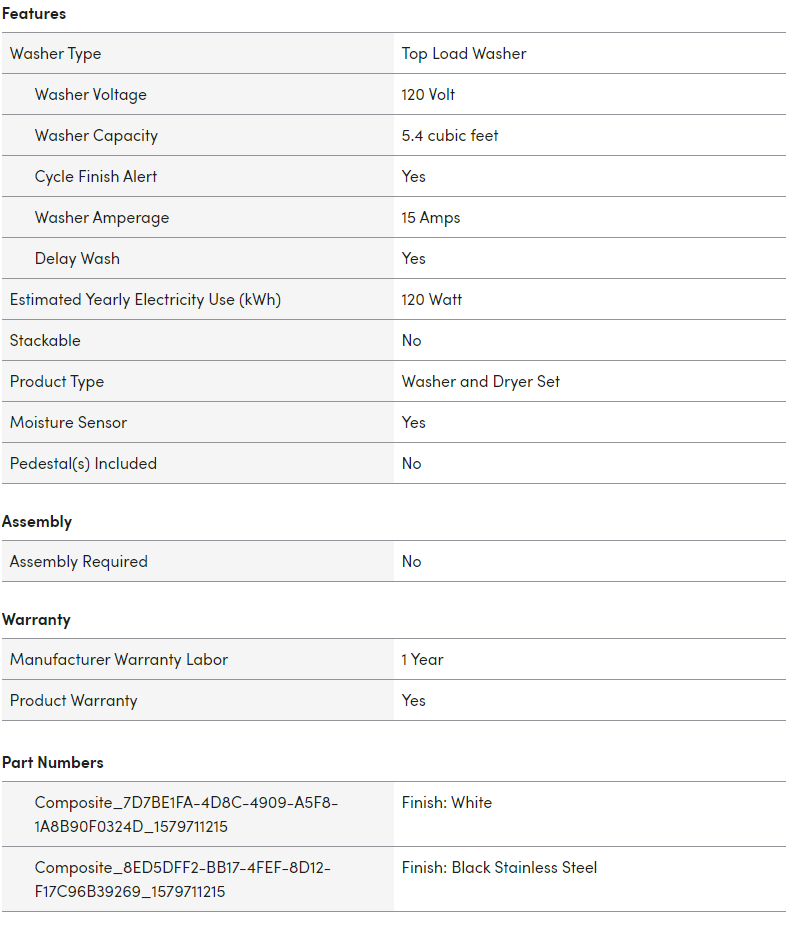The image size is (811, 926).
Task: Select the Washer Type row label
Action: coord(56,54)
